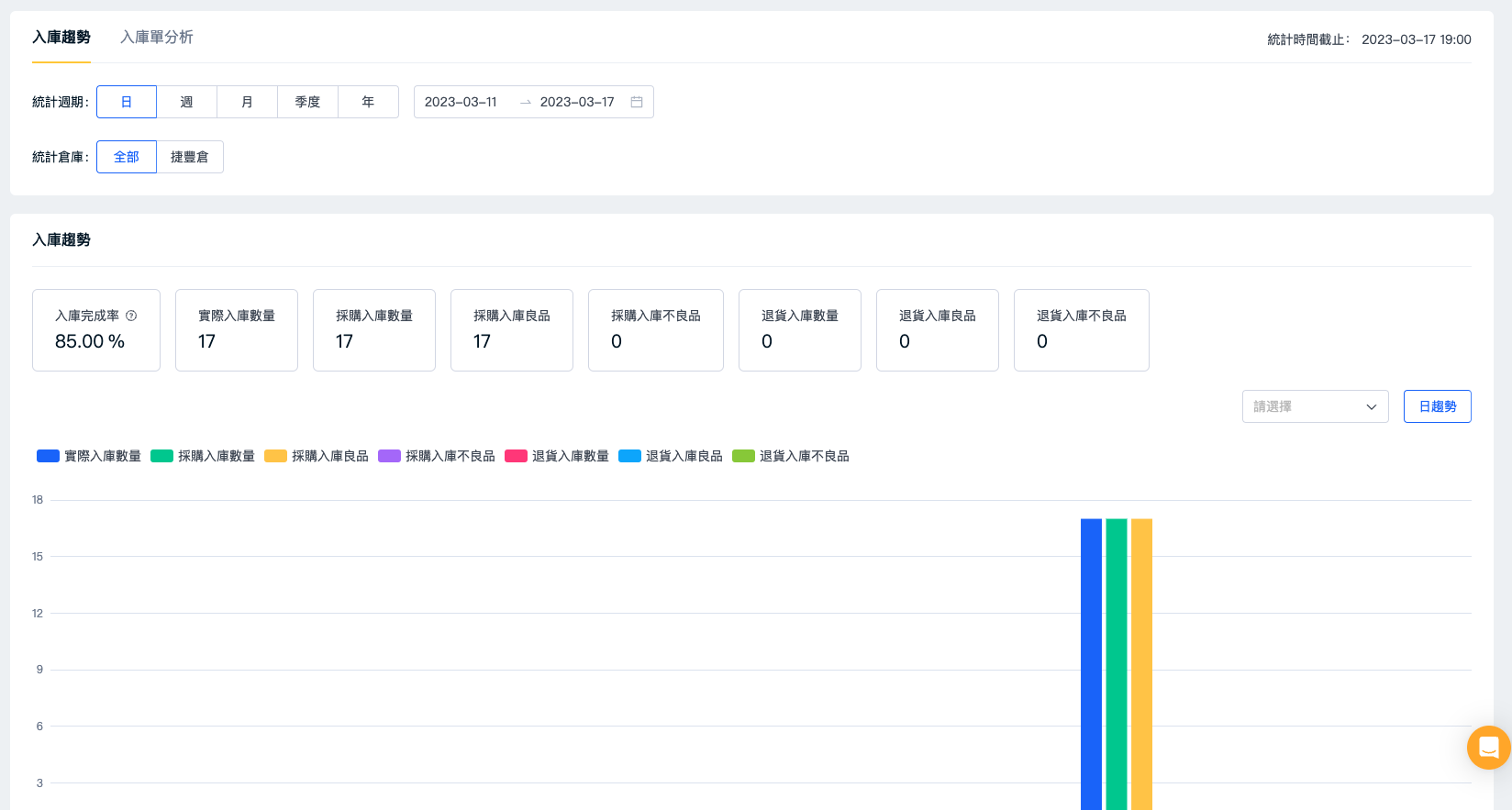Click the 統計倉庫 label
The width and height of the screenshot is (1512, 810).
pos(61,157)
